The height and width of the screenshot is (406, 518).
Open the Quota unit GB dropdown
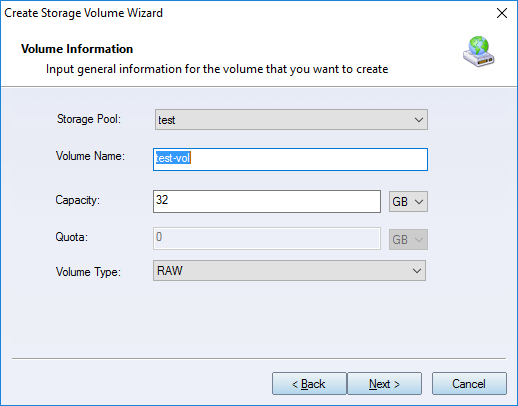pyautogui.click(x=408, y=239)
